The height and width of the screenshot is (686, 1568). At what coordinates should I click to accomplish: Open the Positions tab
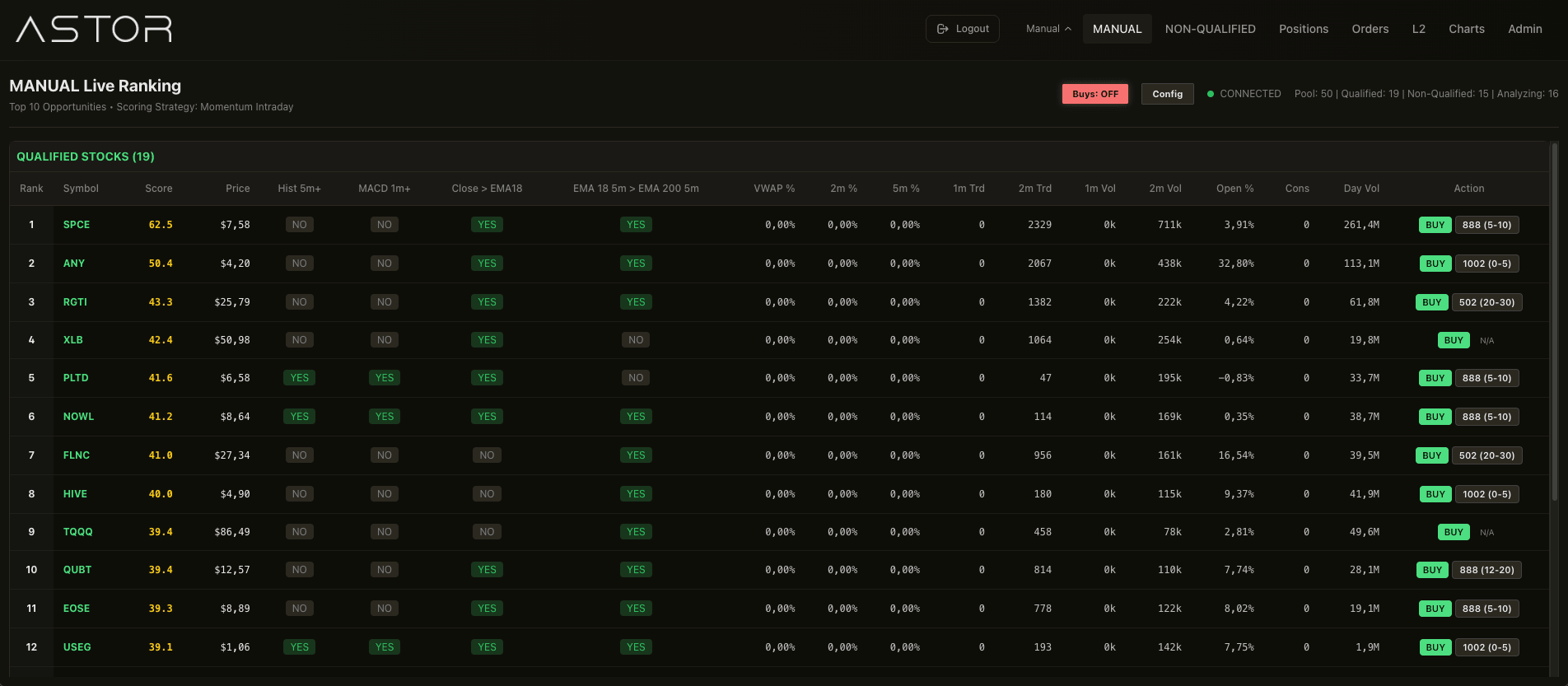click(x=1304, y=29)
